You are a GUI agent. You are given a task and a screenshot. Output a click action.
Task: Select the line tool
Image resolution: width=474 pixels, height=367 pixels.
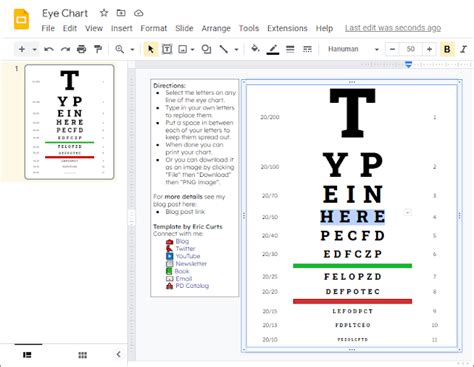pos(224,49)
